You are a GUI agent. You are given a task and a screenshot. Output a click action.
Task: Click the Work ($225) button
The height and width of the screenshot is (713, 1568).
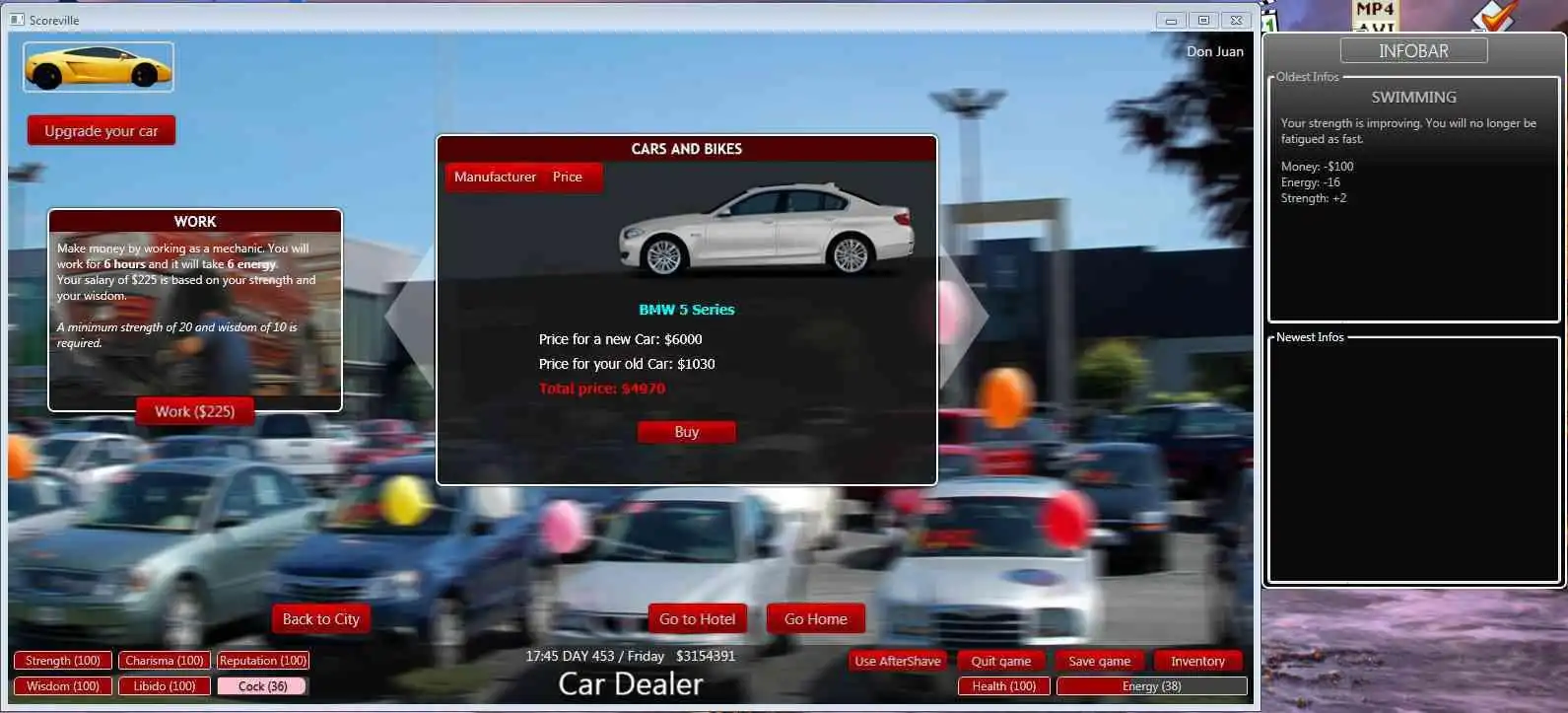click(x=195, y=411)
